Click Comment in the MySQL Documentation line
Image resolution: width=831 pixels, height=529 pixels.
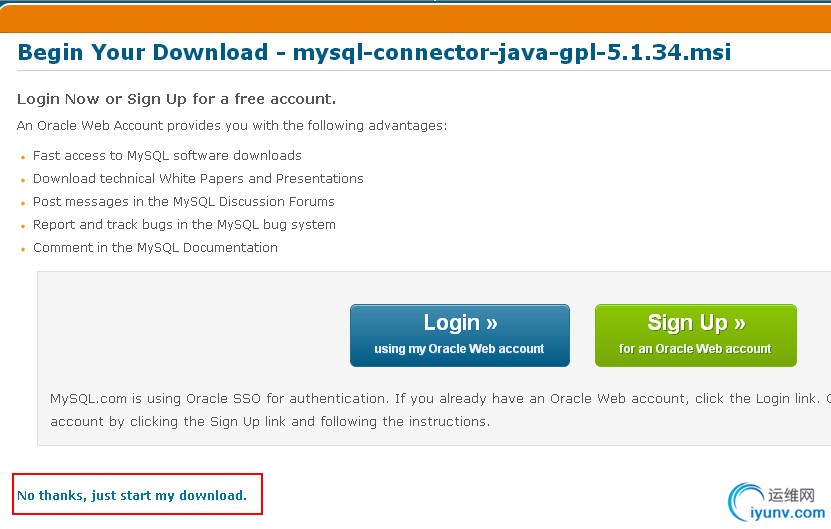pos(155,248)
